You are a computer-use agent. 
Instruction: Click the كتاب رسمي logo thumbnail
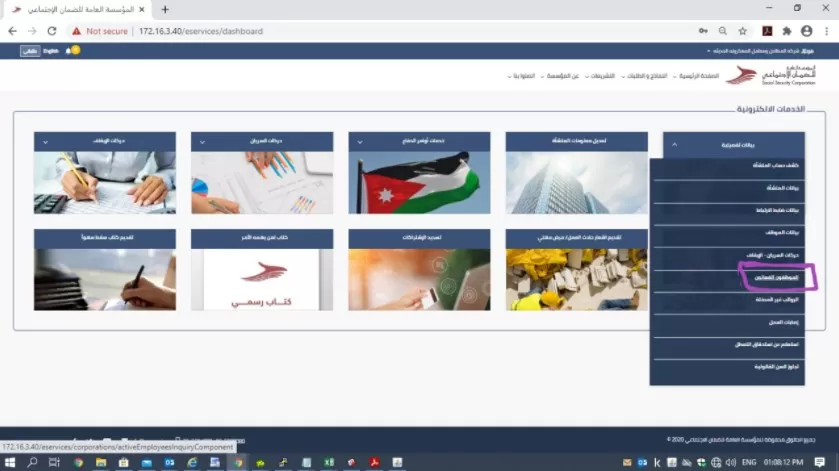pyautogui.click(x=262, y=279)
